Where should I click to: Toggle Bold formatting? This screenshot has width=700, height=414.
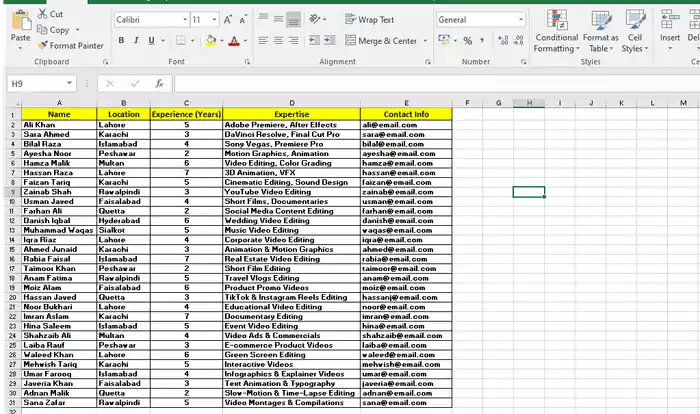121,41
